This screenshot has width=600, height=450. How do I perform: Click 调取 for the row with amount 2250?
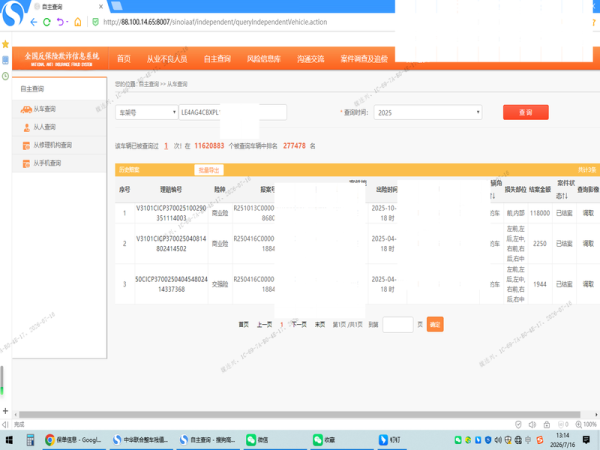(588, 244)
